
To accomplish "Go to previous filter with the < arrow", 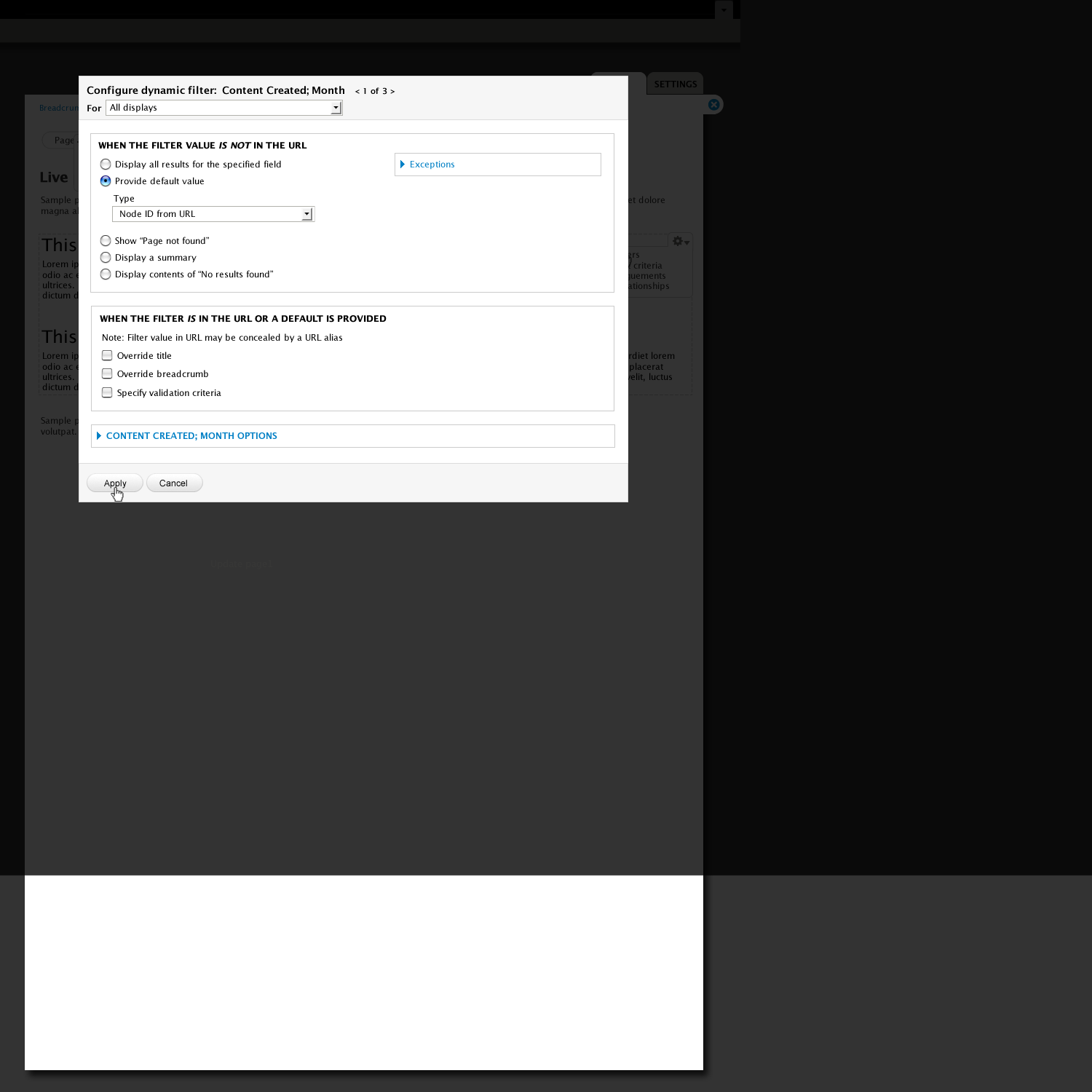I will pyautogui.click(x=357, y=92).
